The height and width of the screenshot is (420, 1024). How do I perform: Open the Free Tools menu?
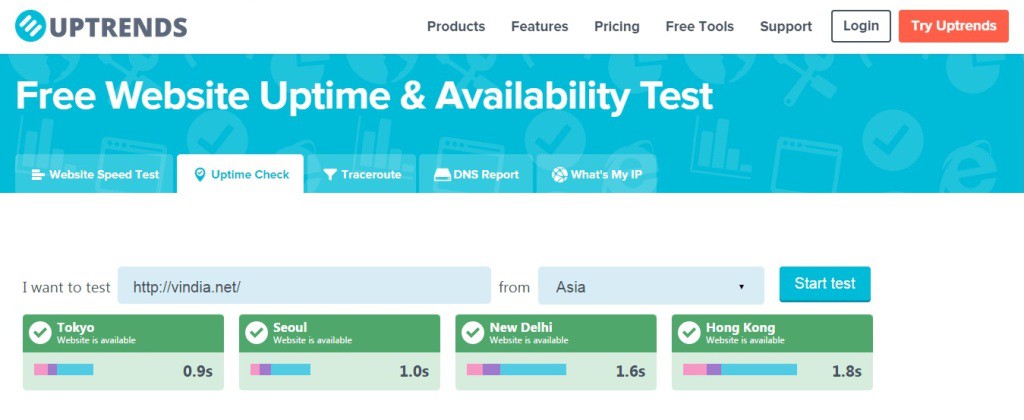click(x=699, y=26)
